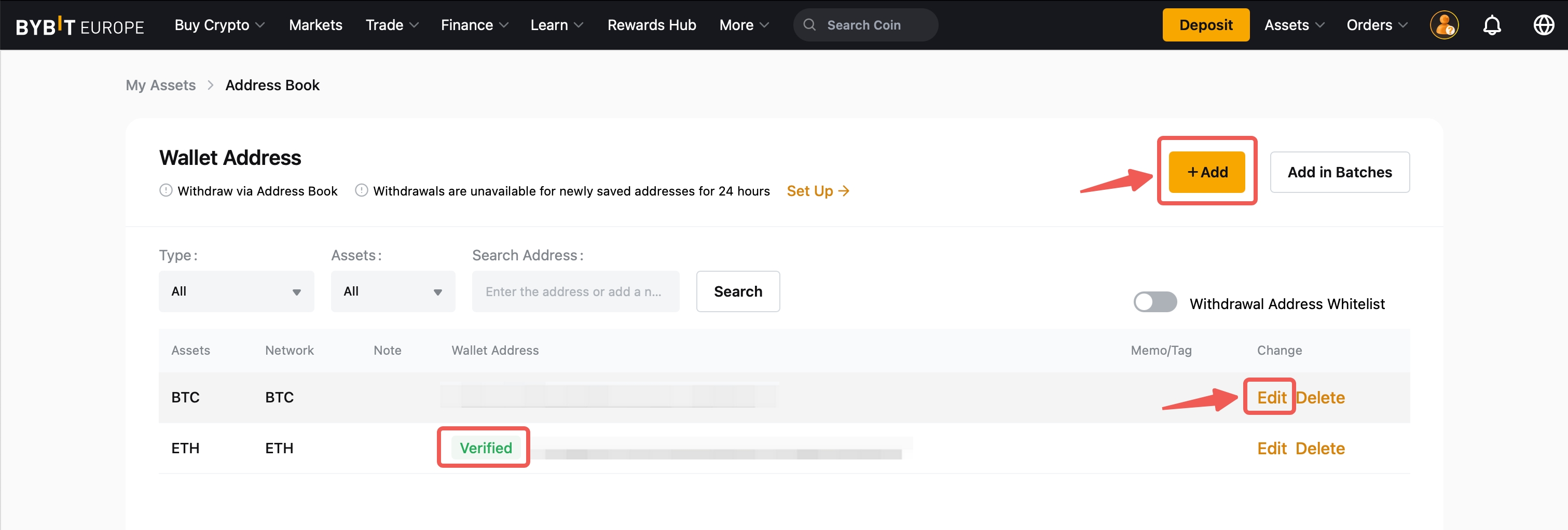This screenshot has width=1568, height=530.
Task: Click the globe language icon
Action: point(1543,25)
